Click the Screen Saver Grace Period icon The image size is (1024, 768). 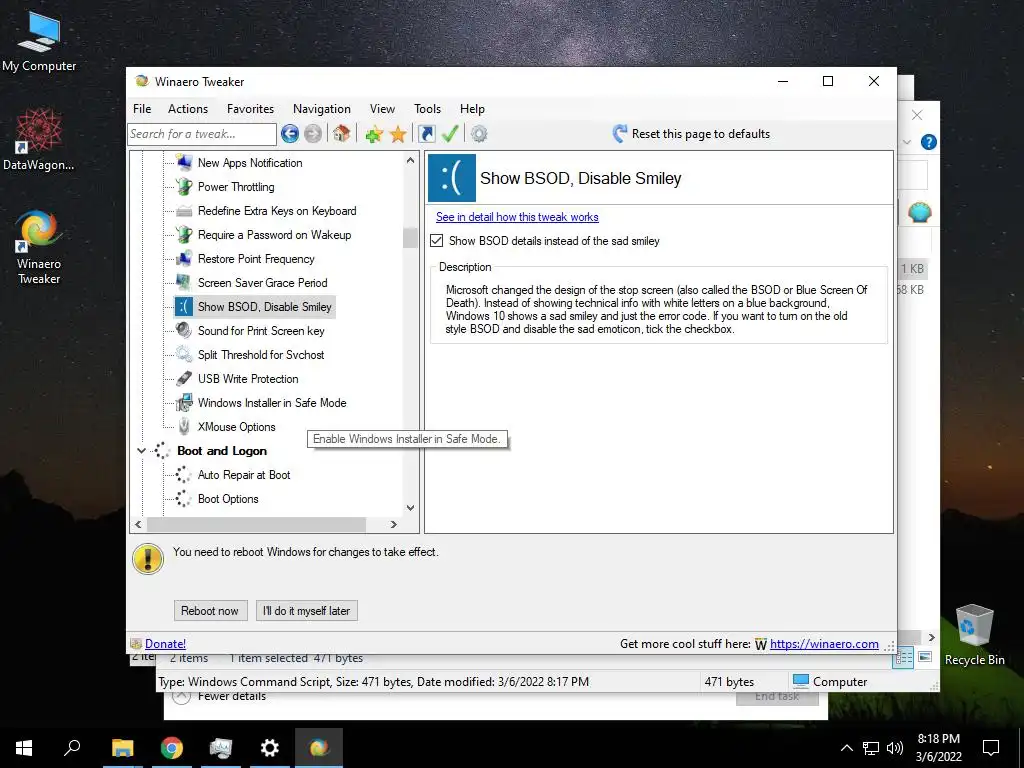(x=184, y=282)
